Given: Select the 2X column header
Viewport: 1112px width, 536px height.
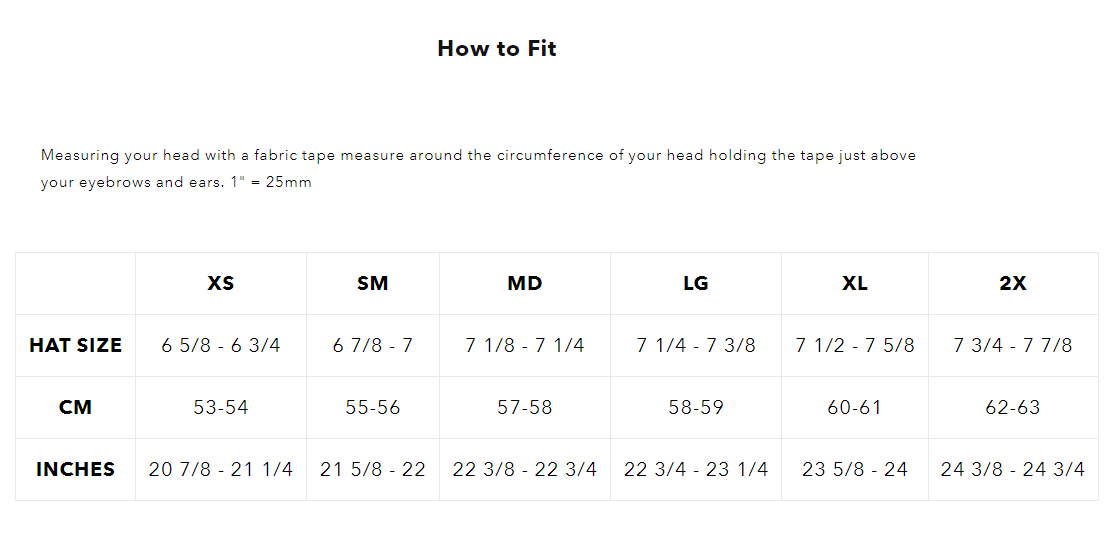Looking at the screenshot, I should pyautogui.click(x=1013, y=283).
